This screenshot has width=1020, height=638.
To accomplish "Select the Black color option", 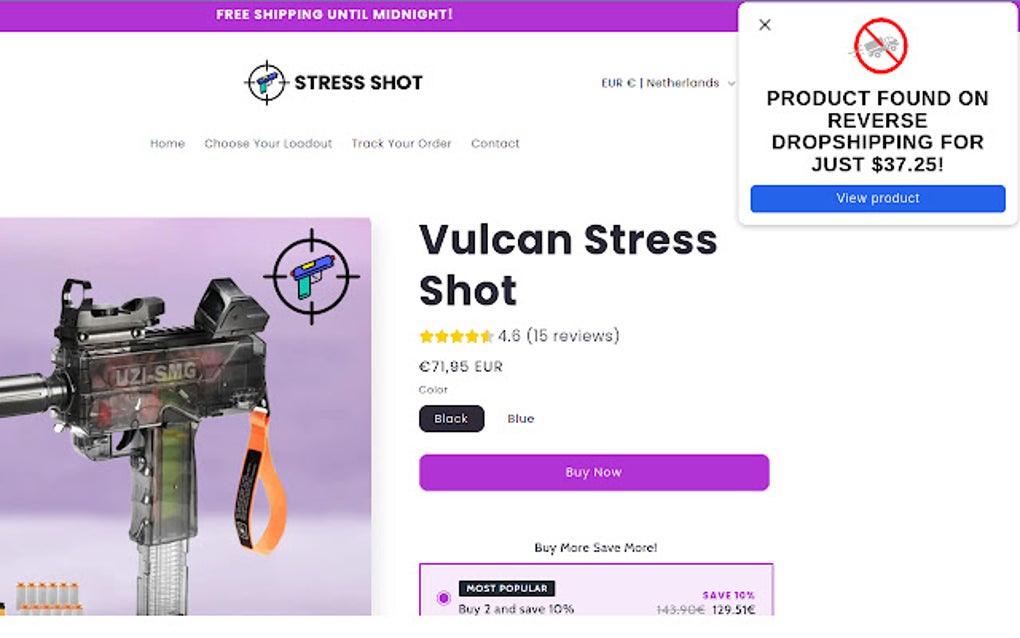I will (x=451, y=419).
